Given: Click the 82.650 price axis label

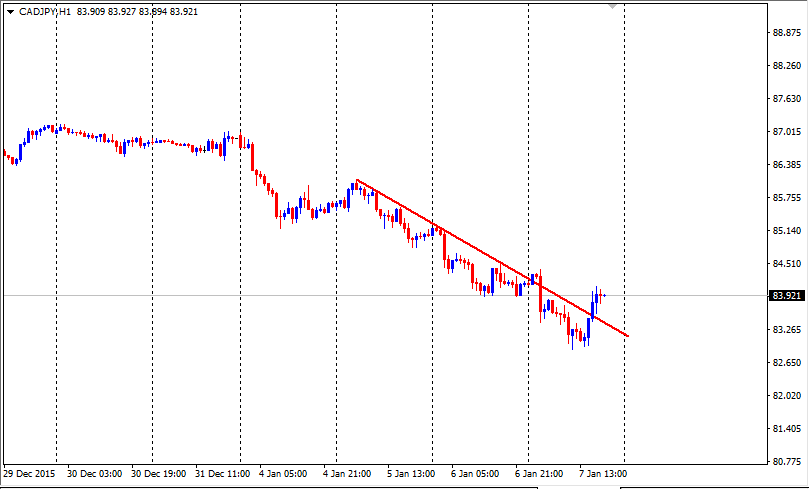Looking at the screenshot, I should pyautogui.click(x=787, y=363).
